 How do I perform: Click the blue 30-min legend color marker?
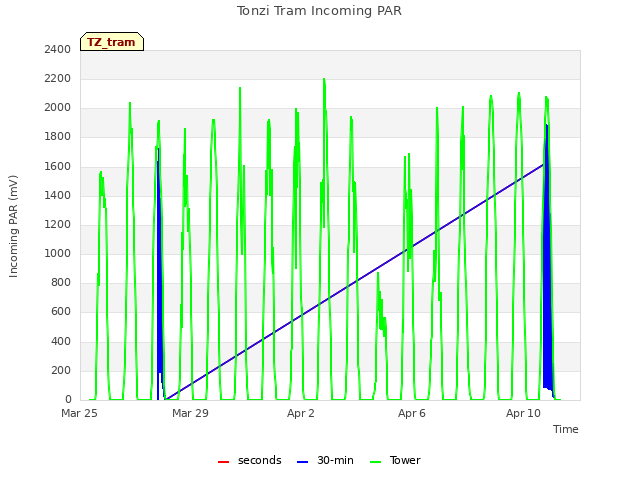(302, 462)
